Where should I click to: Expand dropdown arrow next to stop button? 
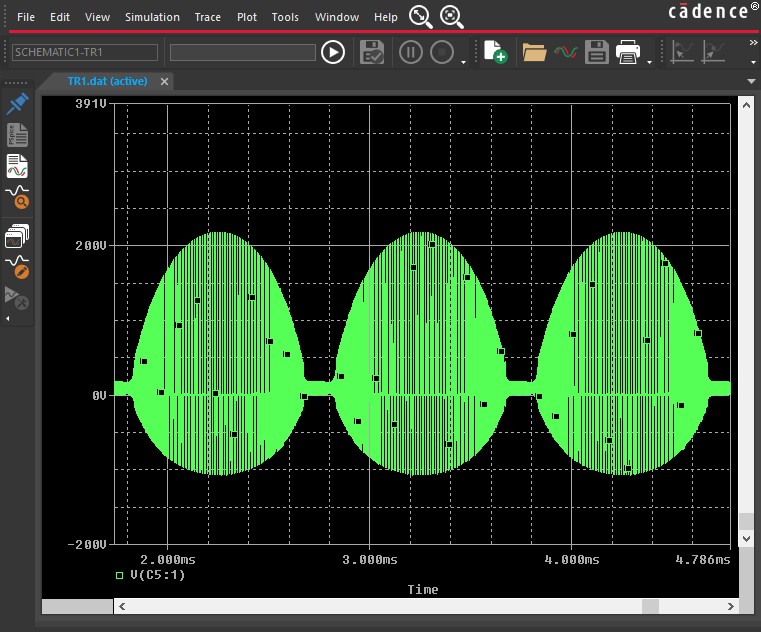pyautogui.click(x=463, y=62)
